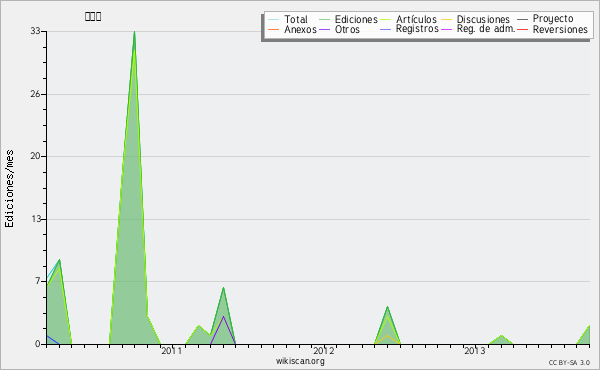Click the Ediciones/mes axis title
The width and height of the screenshot is (600, 370).
9,189
